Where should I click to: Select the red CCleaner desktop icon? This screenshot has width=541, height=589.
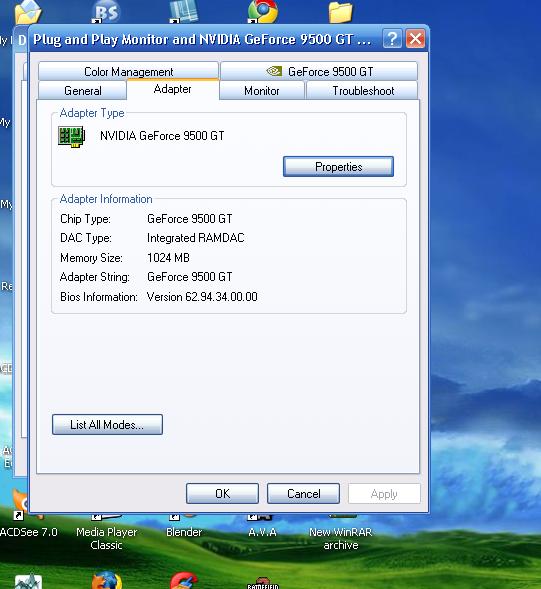(x=184, y=581)
